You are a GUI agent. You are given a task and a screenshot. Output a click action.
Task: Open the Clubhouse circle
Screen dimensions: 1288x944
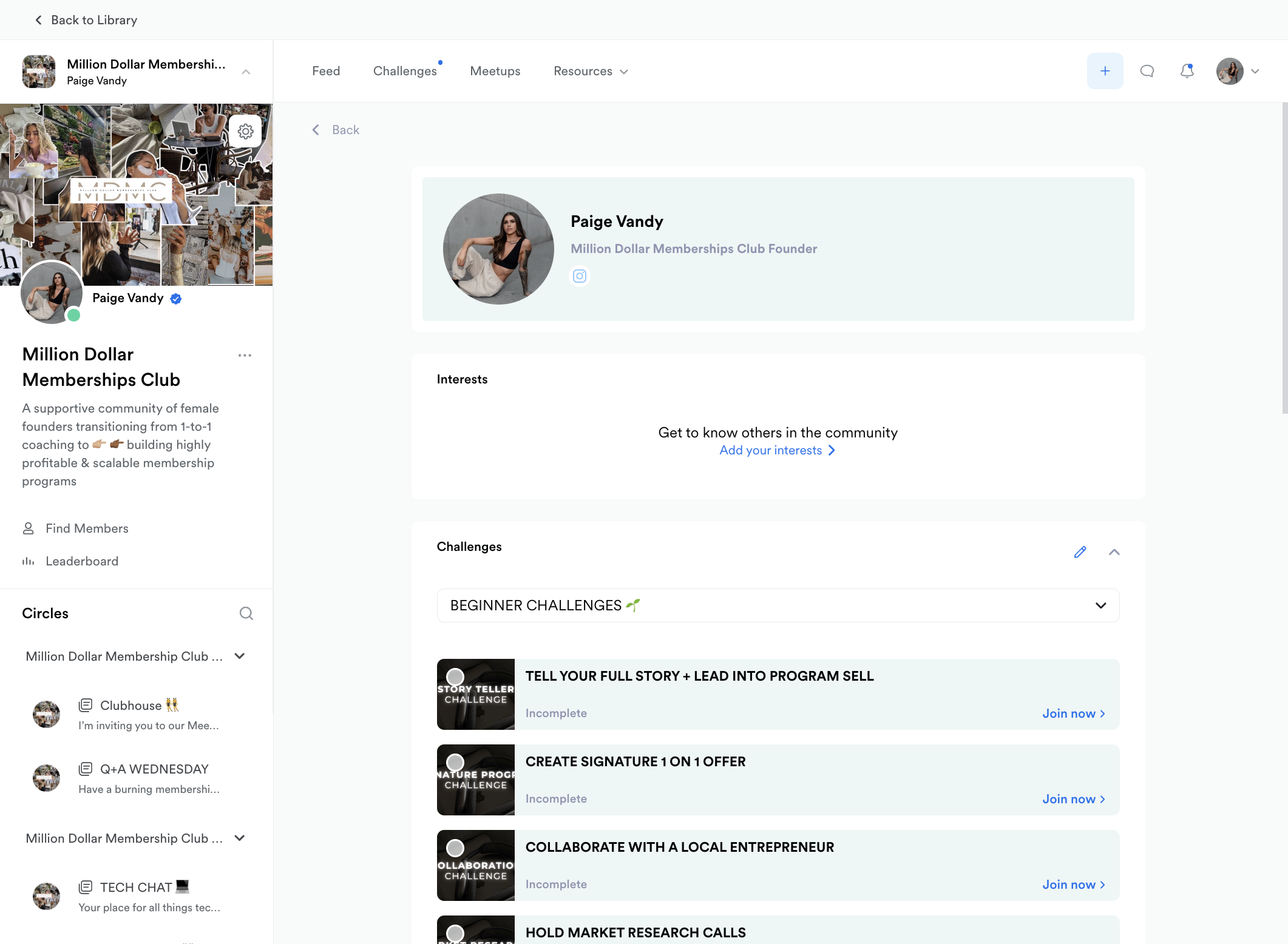click(140, 705)
